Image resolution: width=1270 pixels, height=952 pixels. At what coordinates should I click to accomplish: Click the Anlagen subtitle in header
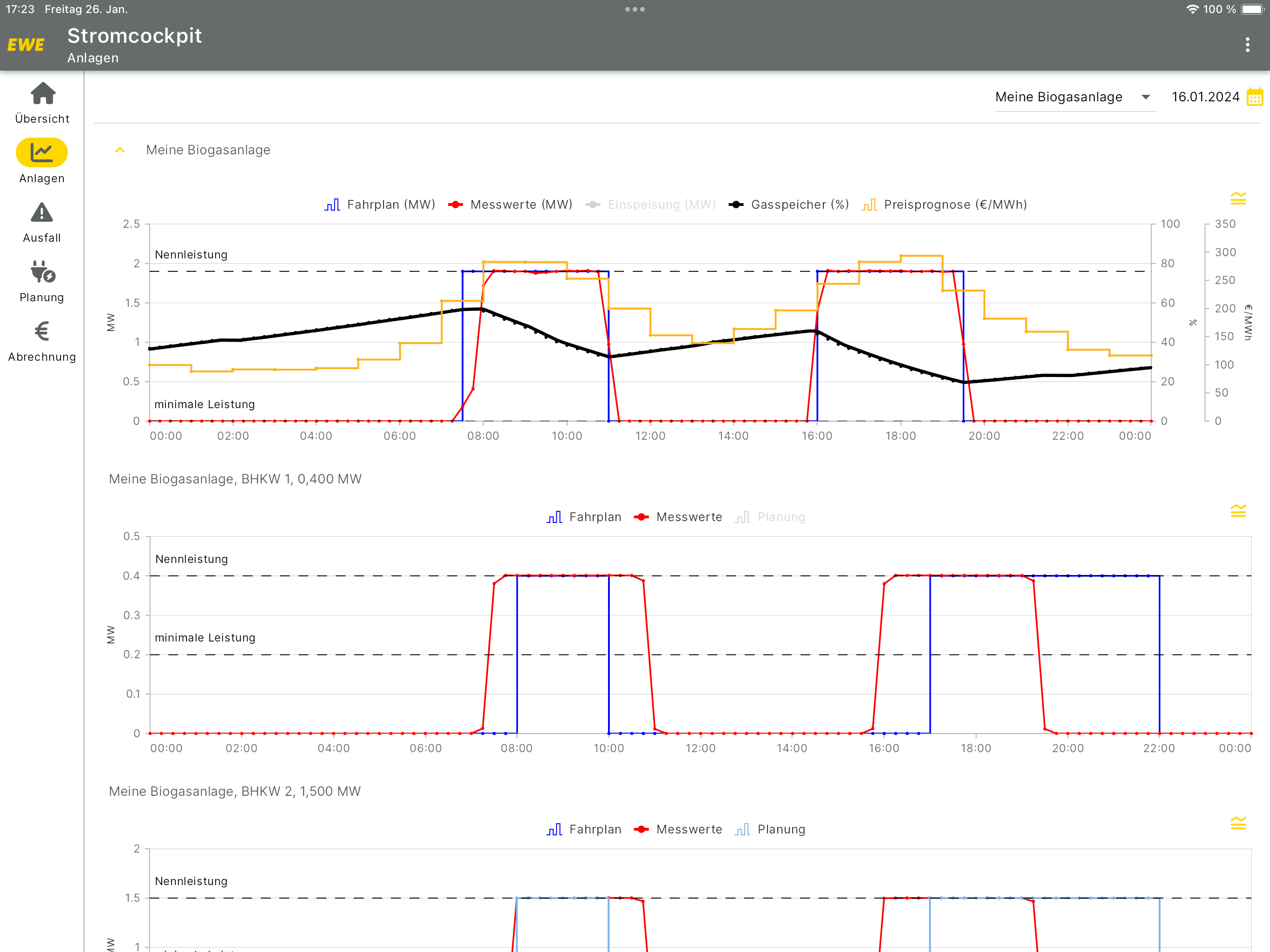[93, 58]
